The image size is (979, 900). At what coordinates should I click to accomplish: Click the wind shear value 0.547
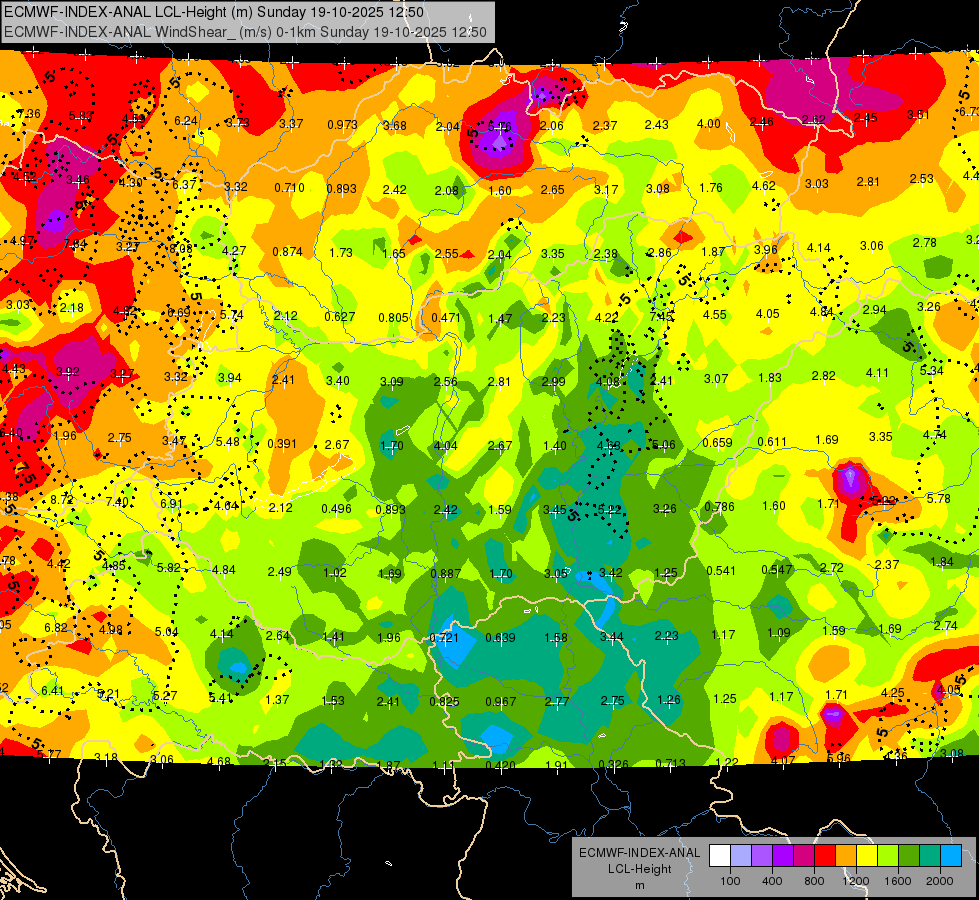pos(777,569)
